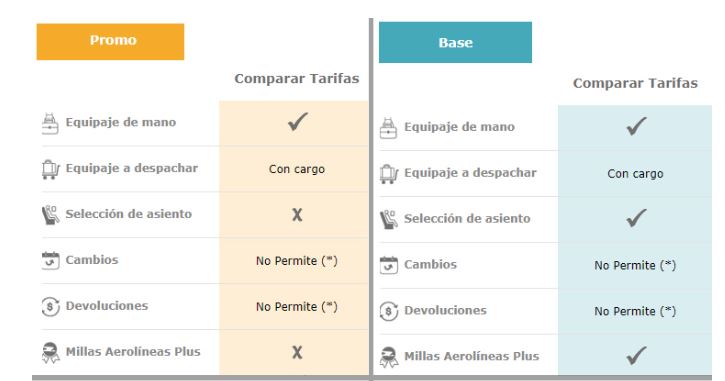The image size is (725, 381).
Task: Open Comparar Tarifas in Promo column
Action: (x=297, y=79)
